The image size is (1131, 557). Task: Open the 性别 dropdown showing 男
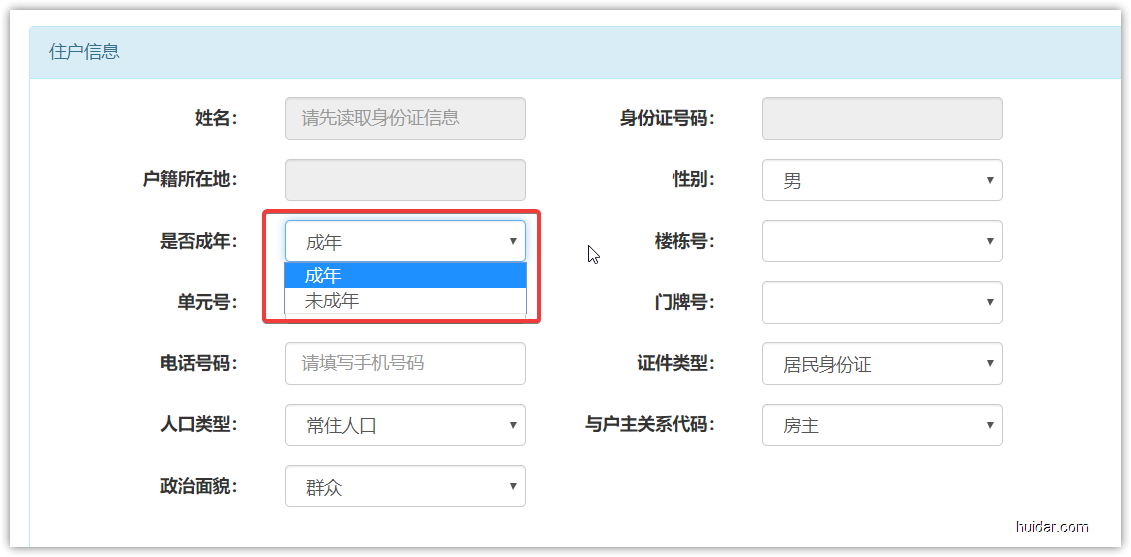pyautogui.click(x=881, y=181)
